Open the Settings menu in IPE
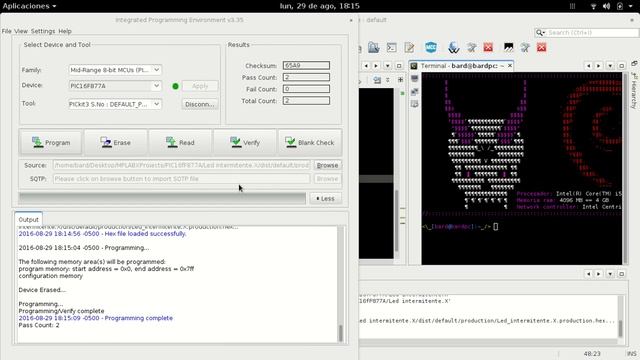The height and width of the screenshot is (360, 640). [x=43, y=31]
